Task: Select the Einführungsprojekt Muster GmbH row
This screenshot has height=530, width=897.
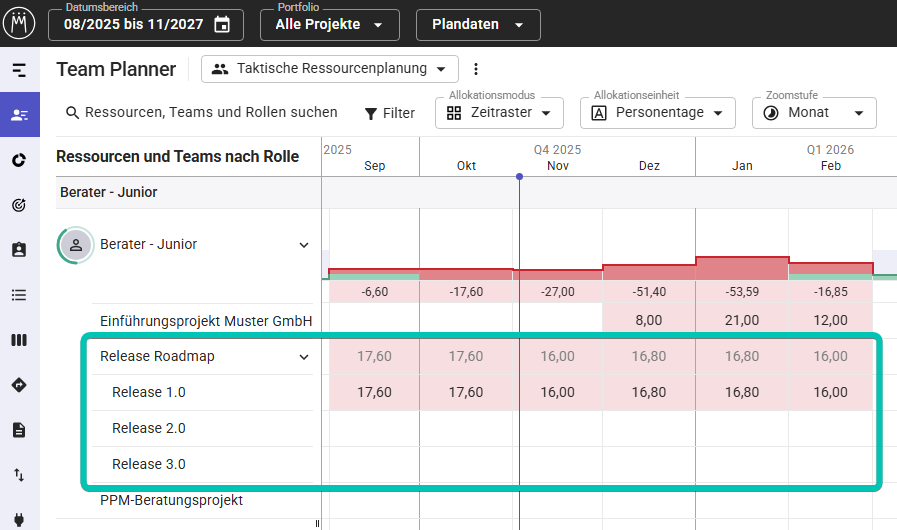Action: 206,321
